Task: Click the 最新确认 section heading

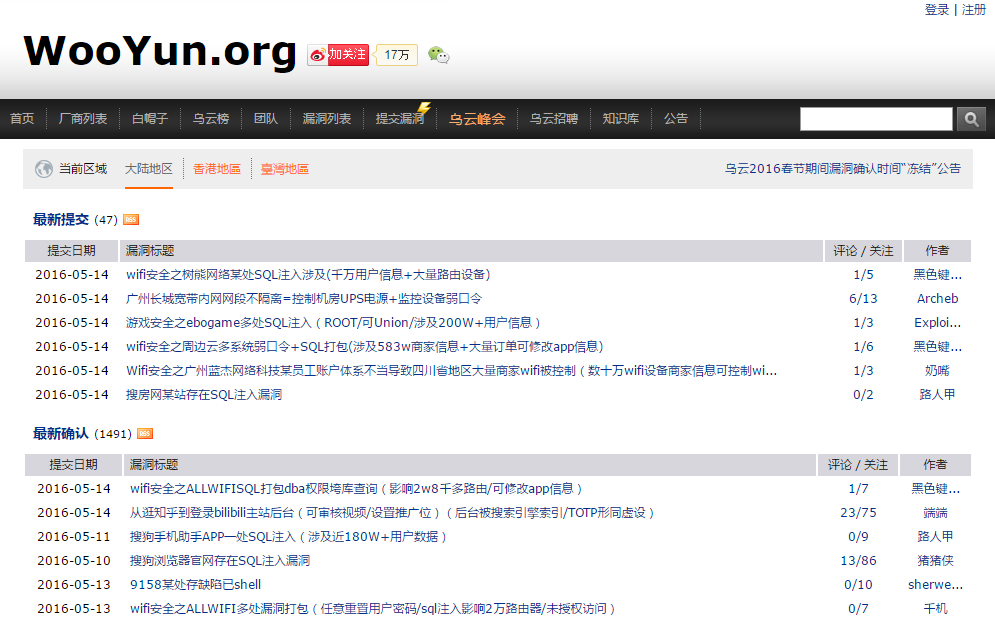Action: click(61, 434)
